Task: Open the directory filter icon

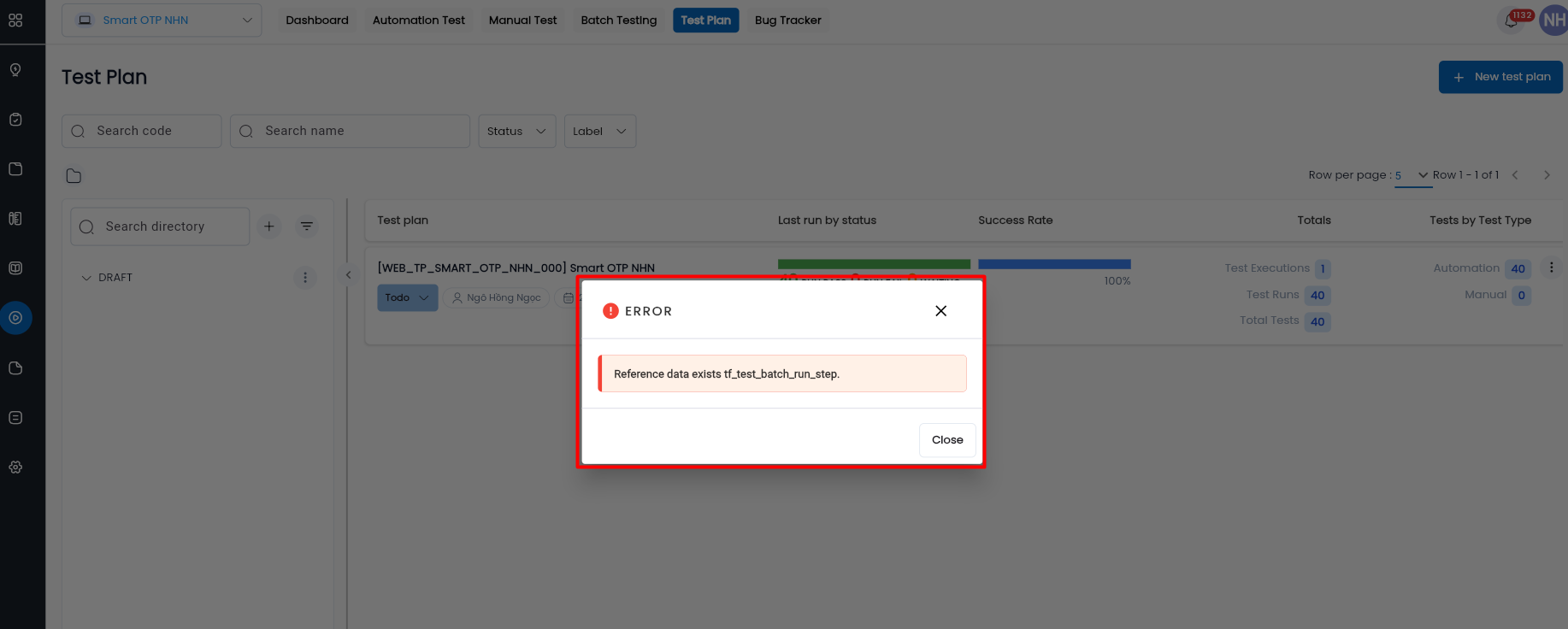Action: pos(306,226)
